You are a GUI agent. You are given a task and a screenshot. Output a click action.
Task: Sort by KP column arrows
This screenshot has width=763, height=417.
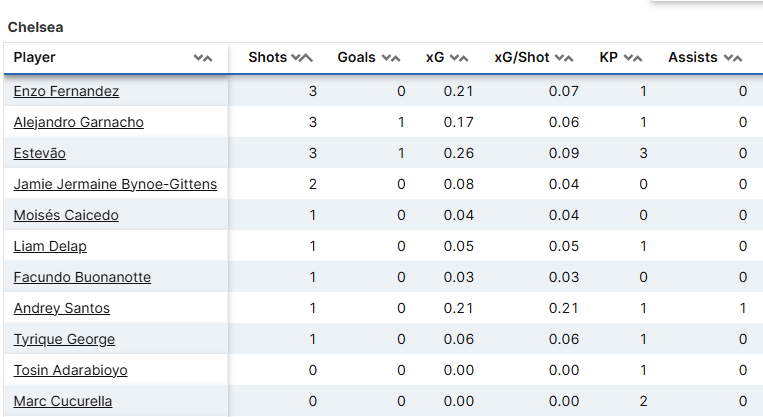click(633, 58)
